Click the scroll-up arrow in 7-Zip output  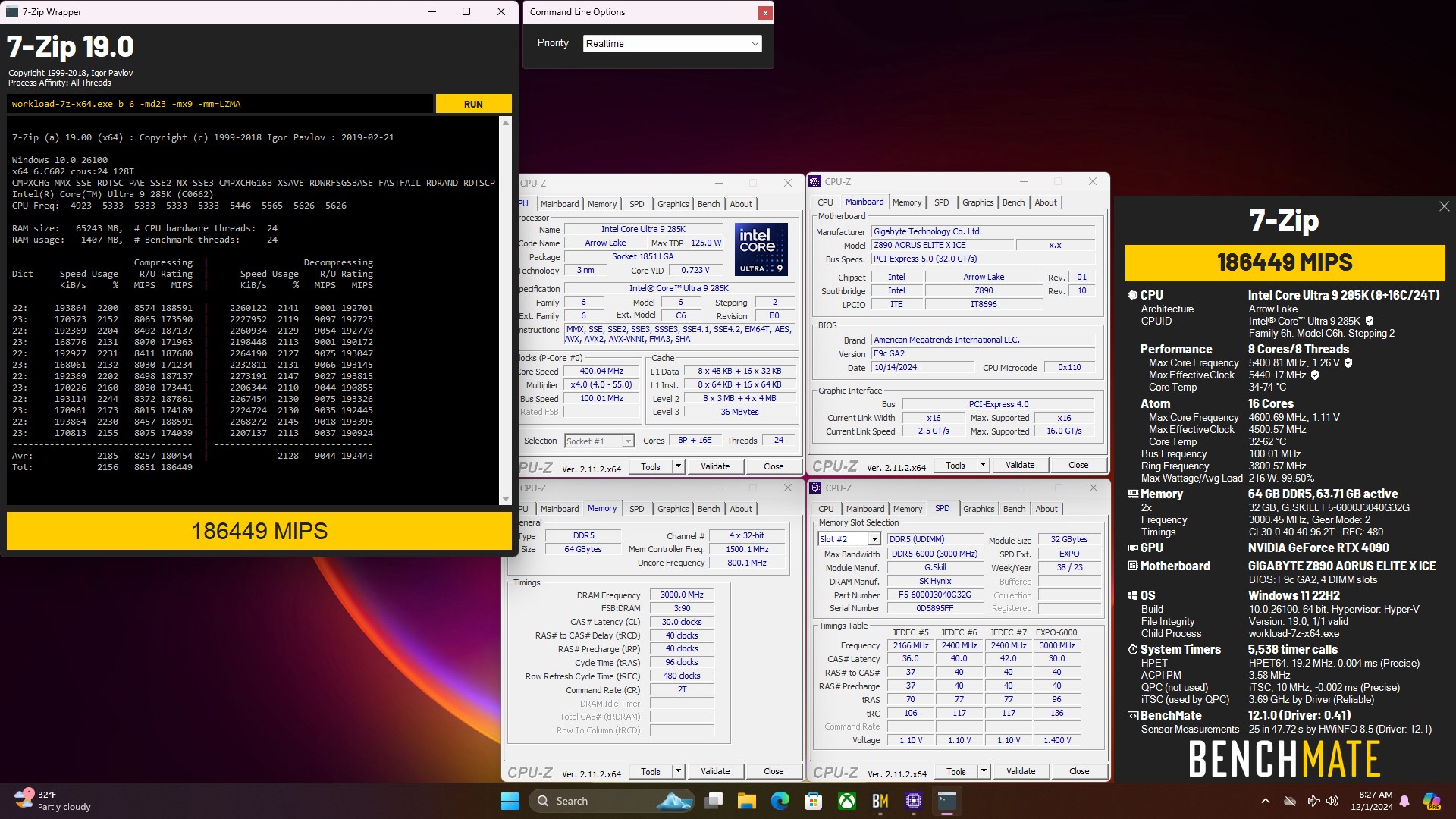[x=506, y=122]
